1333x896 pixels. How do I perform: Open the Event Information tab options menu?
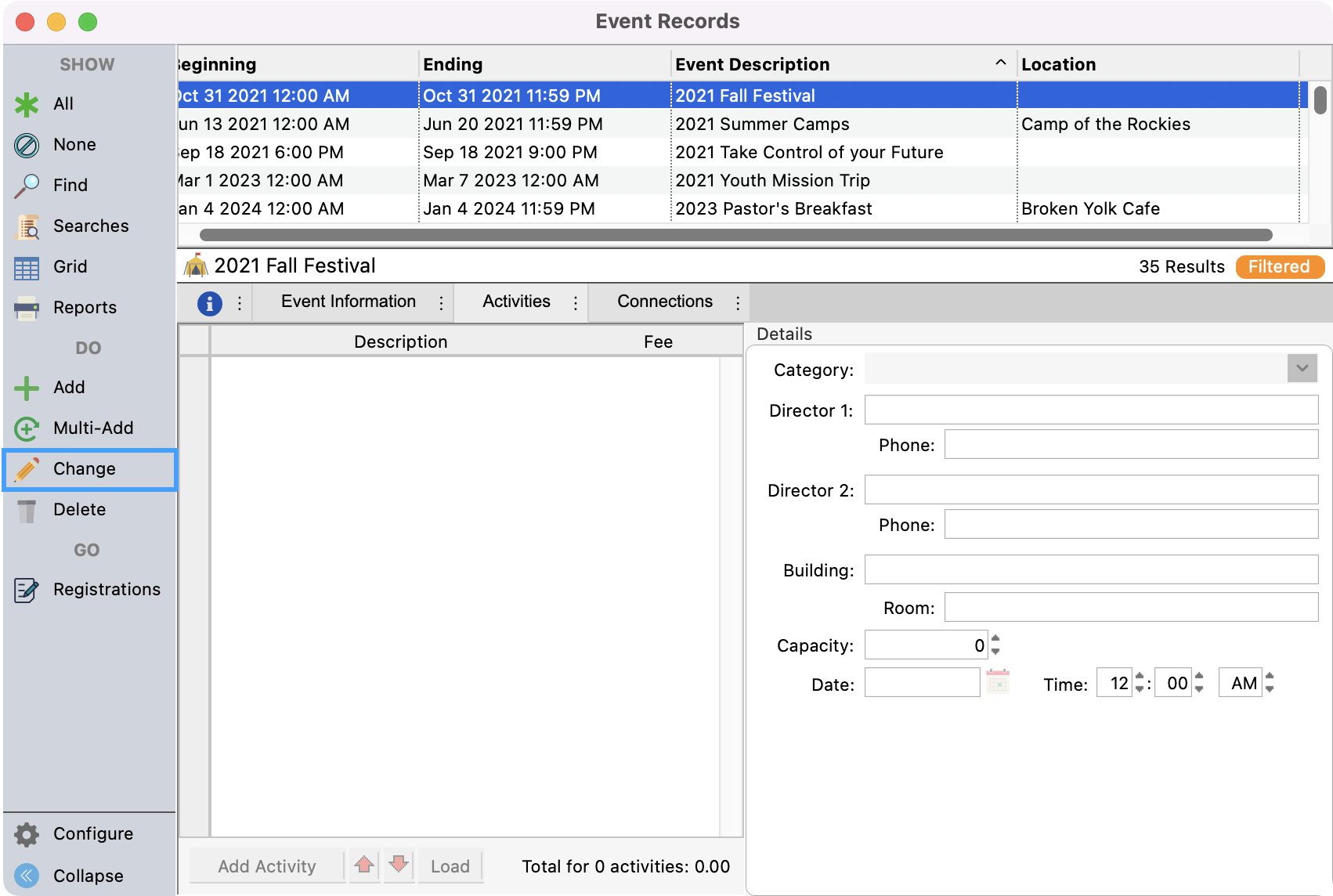pyautogui.click(x=441, y=302)
